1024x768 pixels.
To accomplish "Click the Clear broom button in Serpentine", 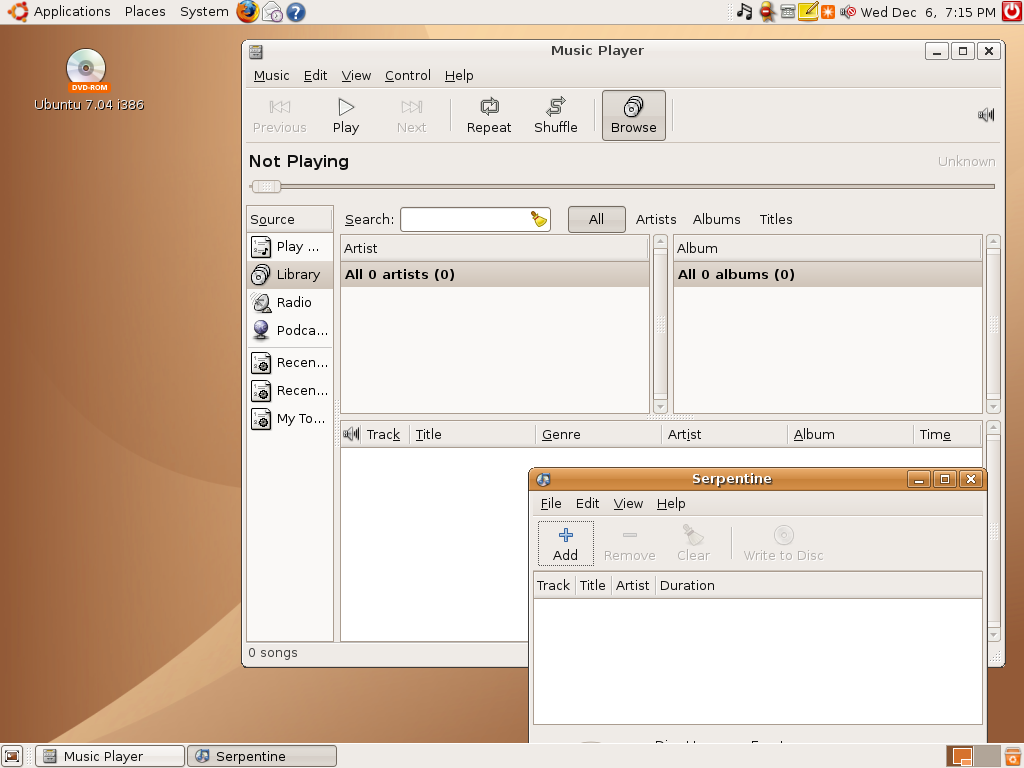I will click(x=693, y=543).
